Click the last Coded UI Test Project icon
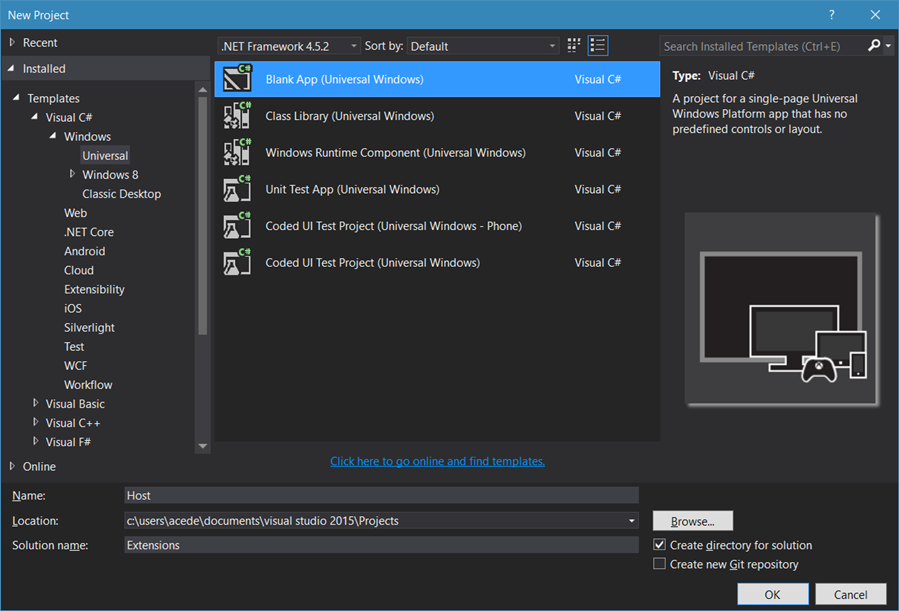899x611 pixels. [237, 262]
